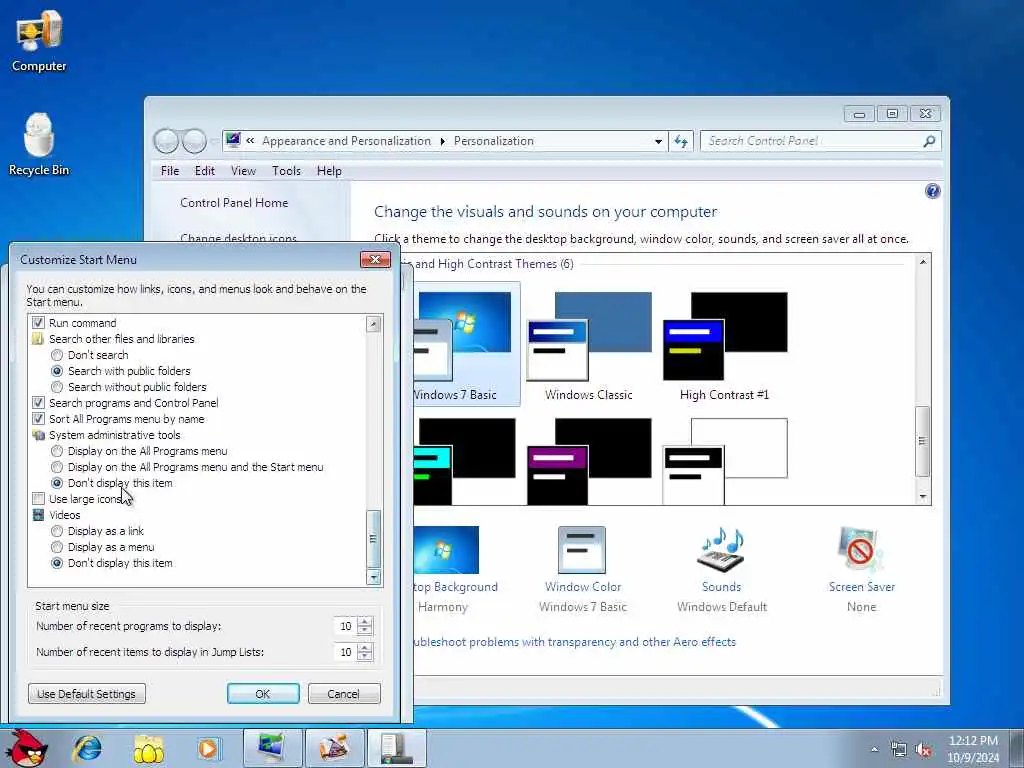Select Search without public folders

57,387
